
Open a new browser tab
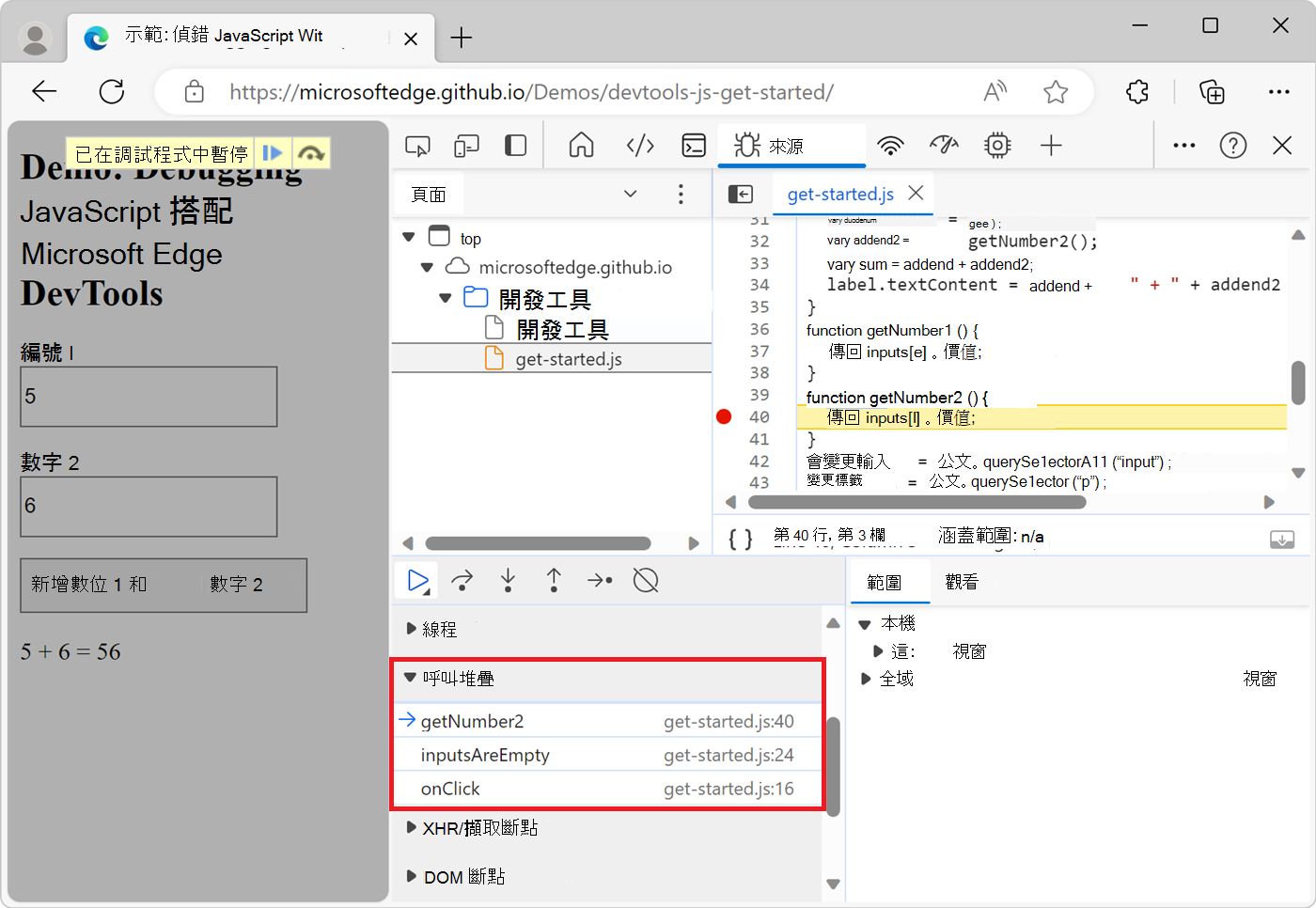point(461,38)
